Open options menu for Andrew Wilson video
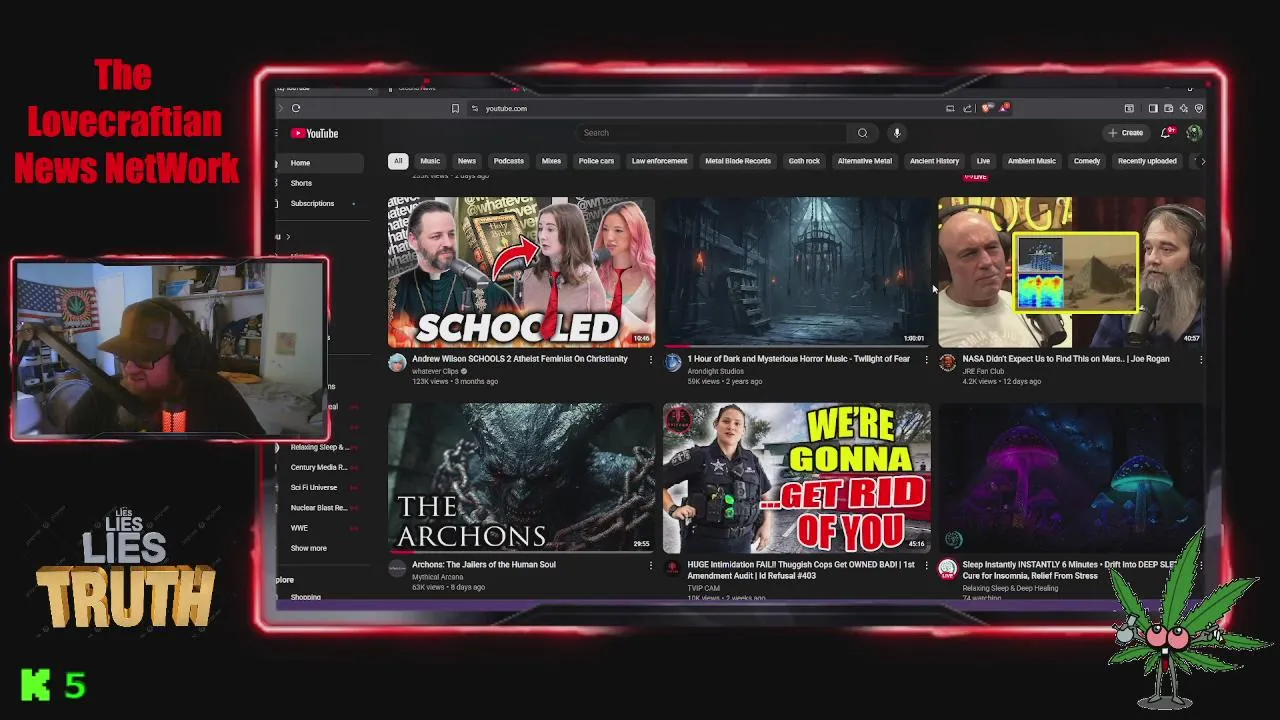Screen dimensions: 1280x720 (x=651, y=359)
